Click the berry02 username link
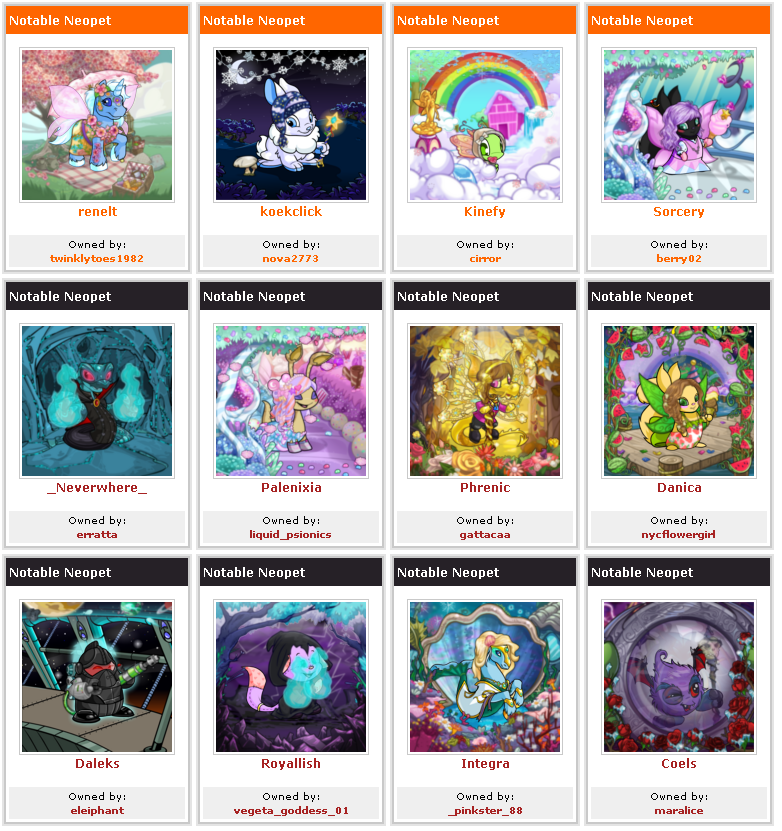 [681, 260]
